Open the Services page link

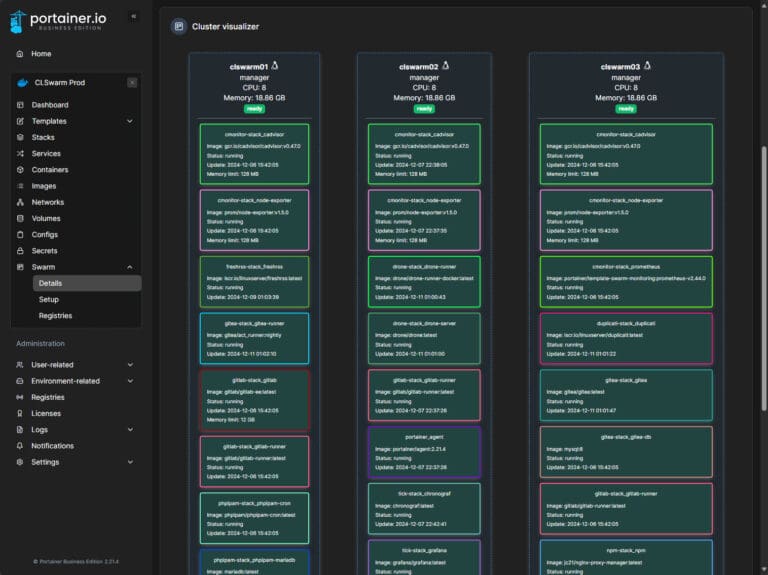46,154
